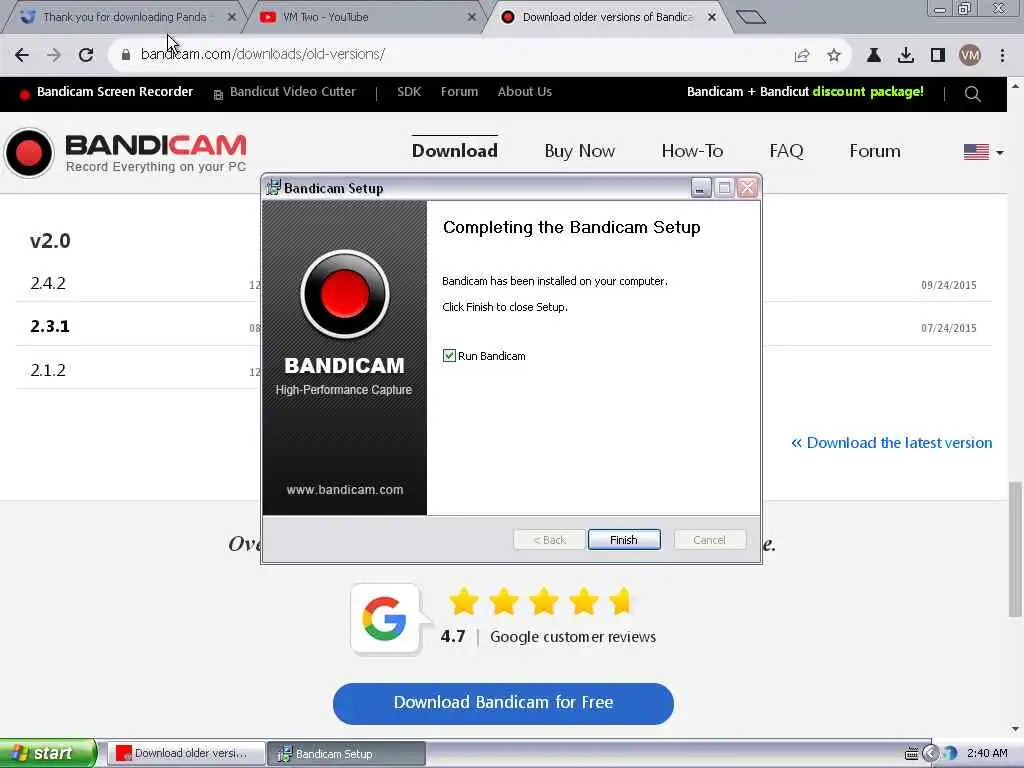Image resolution: width=1024 pixels, height=768 pixels.
Task: Open the Buy Now nav item
Action: click(580, 151)
